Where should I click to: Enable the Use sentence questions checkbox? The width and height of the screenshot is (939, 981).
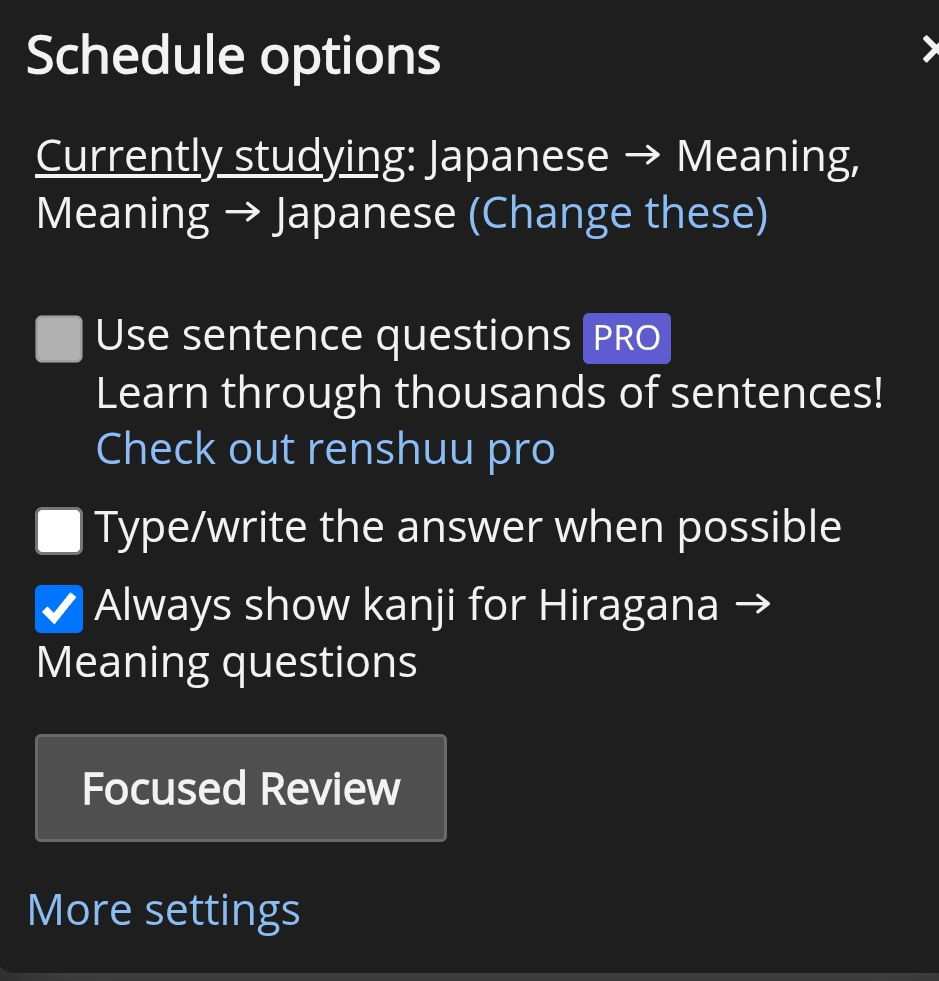(x=59, y=338)
